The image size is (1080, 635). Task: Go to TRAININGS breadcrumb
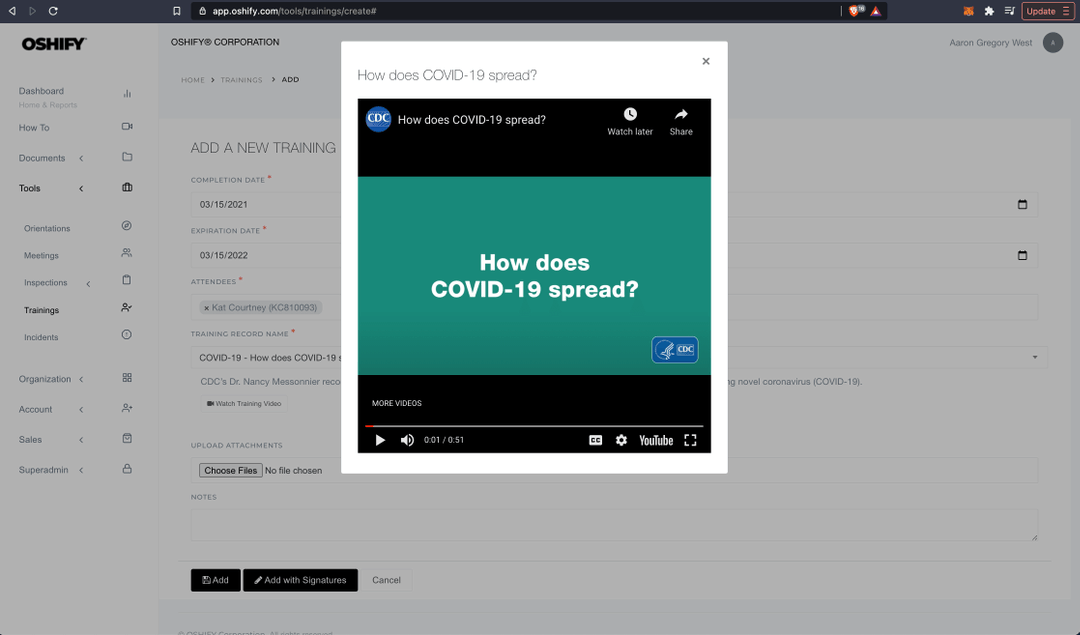coord(241,80)
